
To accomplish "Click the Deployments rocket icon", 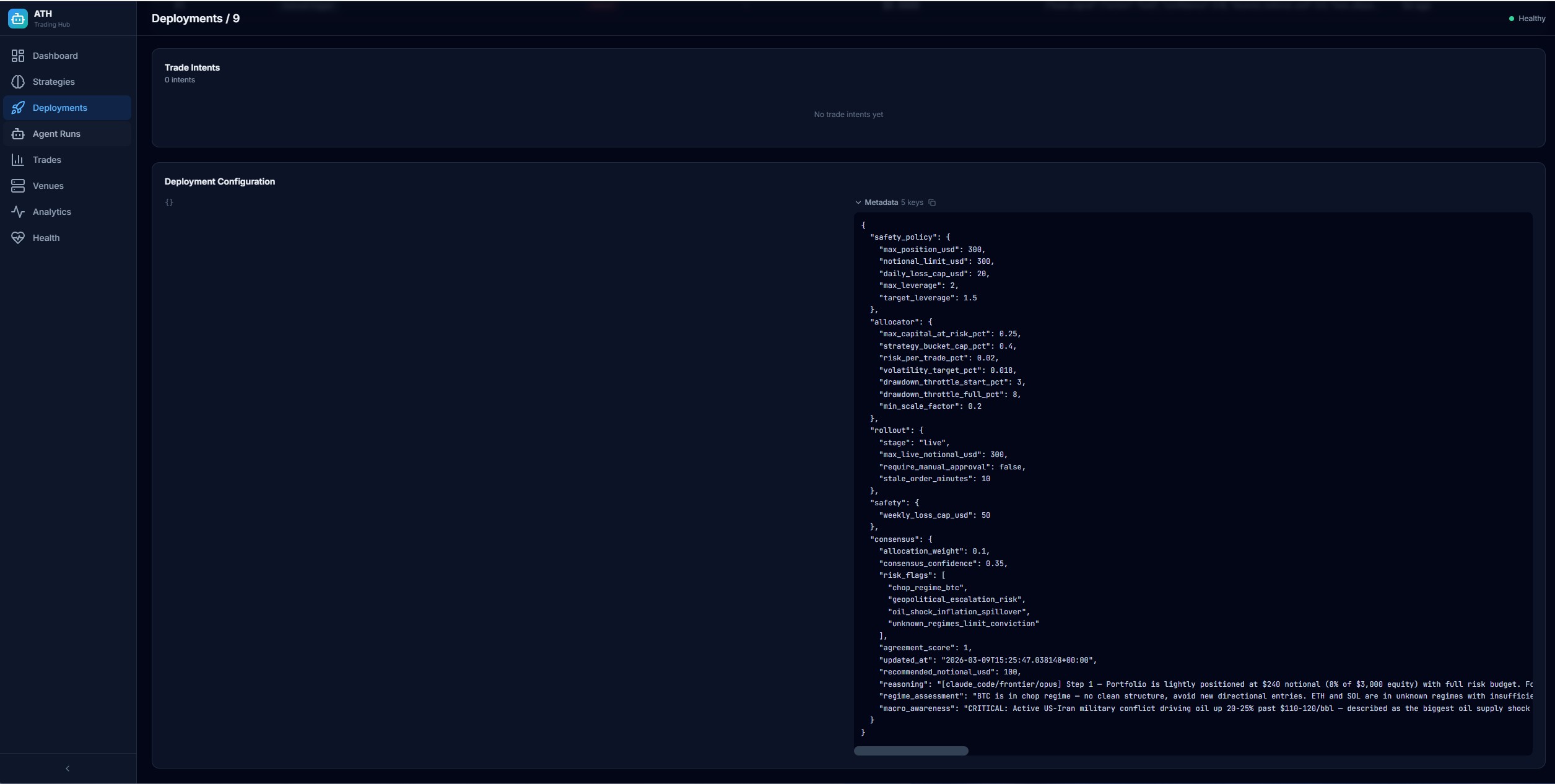I will pos(18,108).
